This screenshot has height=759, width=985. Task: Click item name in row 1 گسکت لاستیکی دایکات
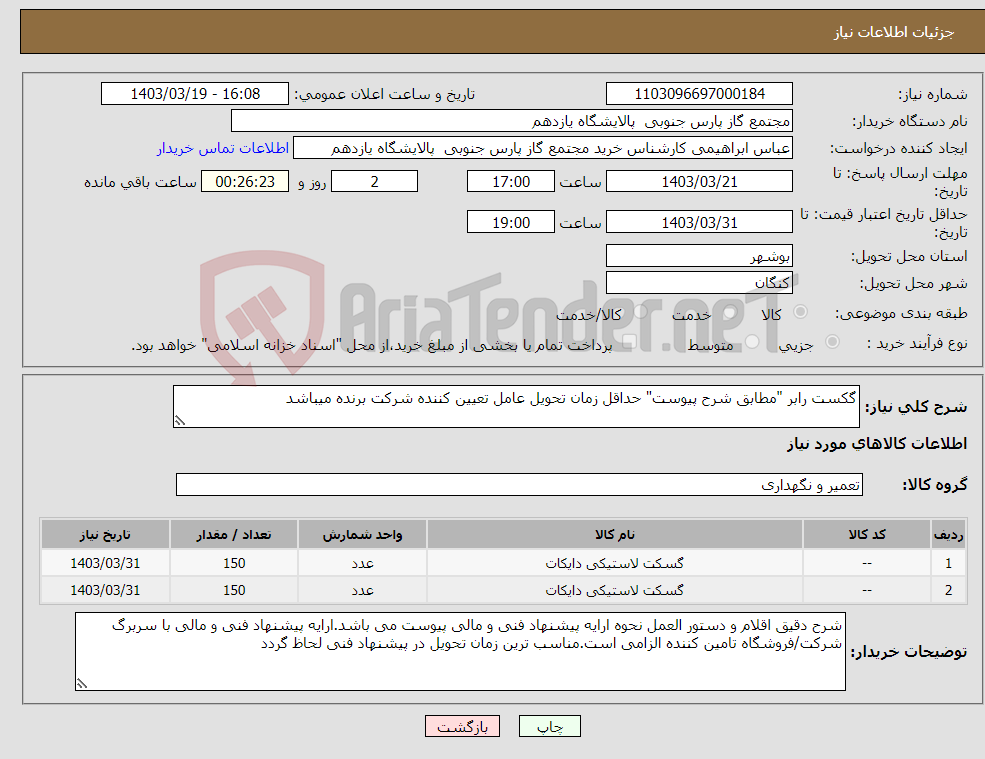[x=614, y=564]
